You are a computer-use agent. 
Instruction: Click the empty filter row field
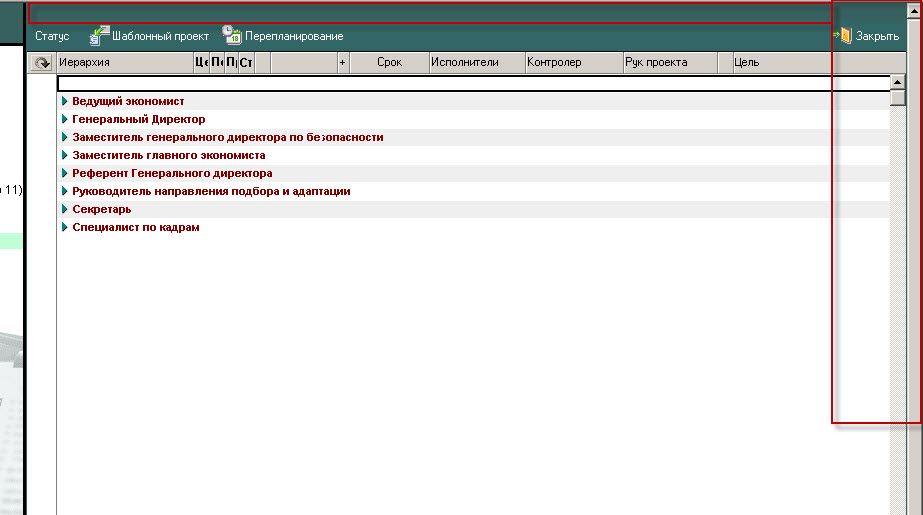coord(470,84)
